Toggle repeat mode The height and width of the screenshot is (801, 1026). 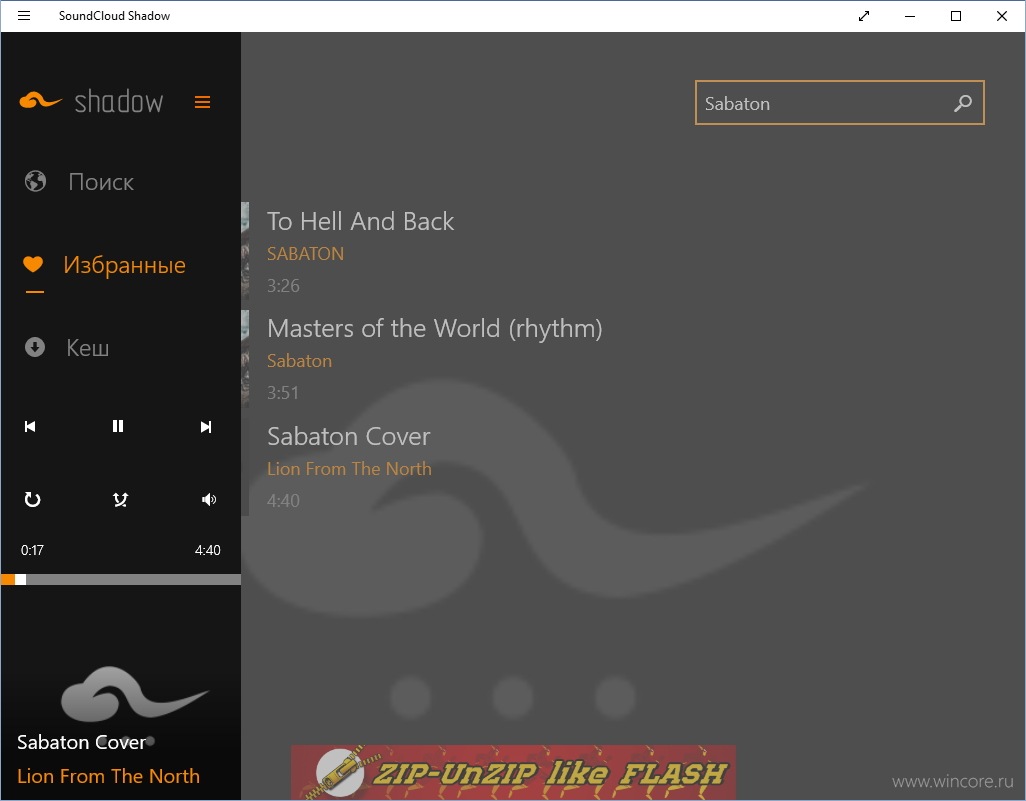pyautogui.click(x=32, y=499)
